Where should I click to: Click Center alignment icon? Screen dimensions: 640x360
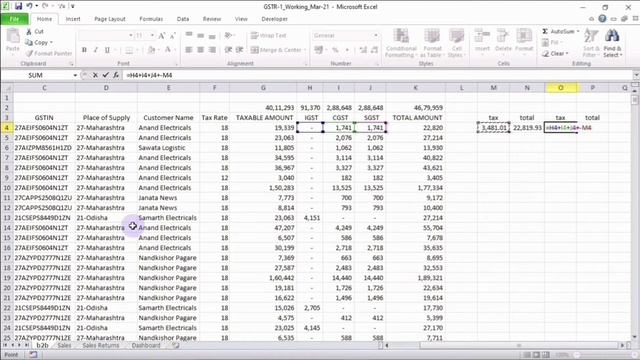pyautogui.click(x=200, y=50)
